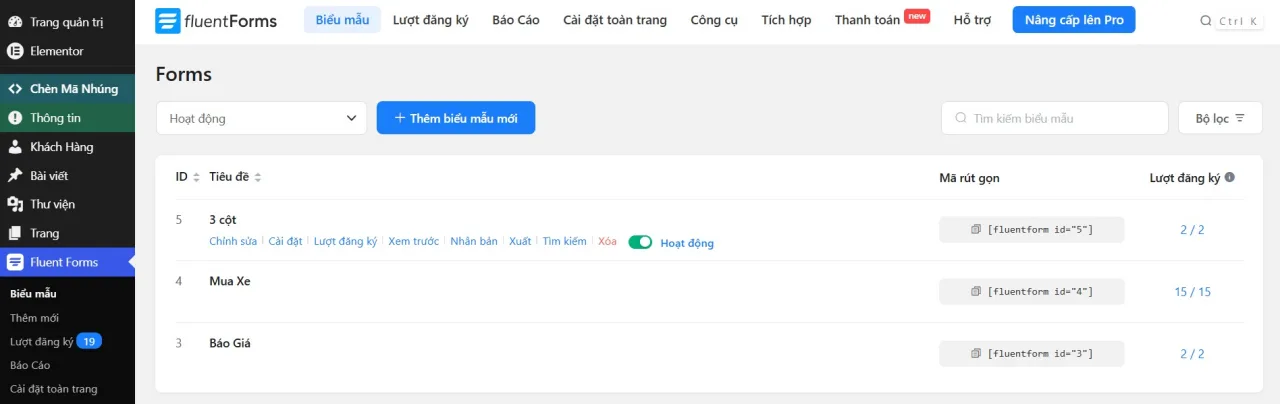Click Cài đặt link under 3 cột

click(285, 242)
